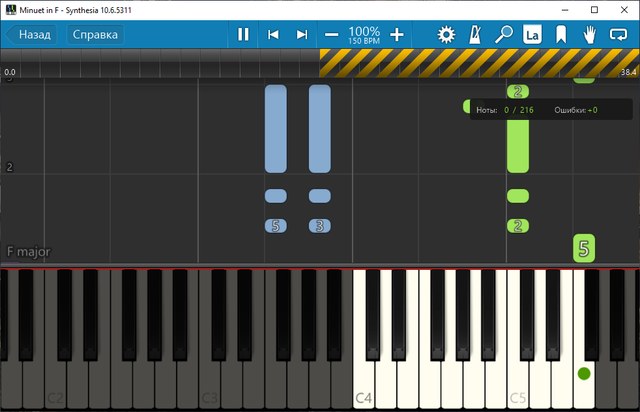
Task: Click the Synthesia app icon in title bar
Action: point(11,10)
